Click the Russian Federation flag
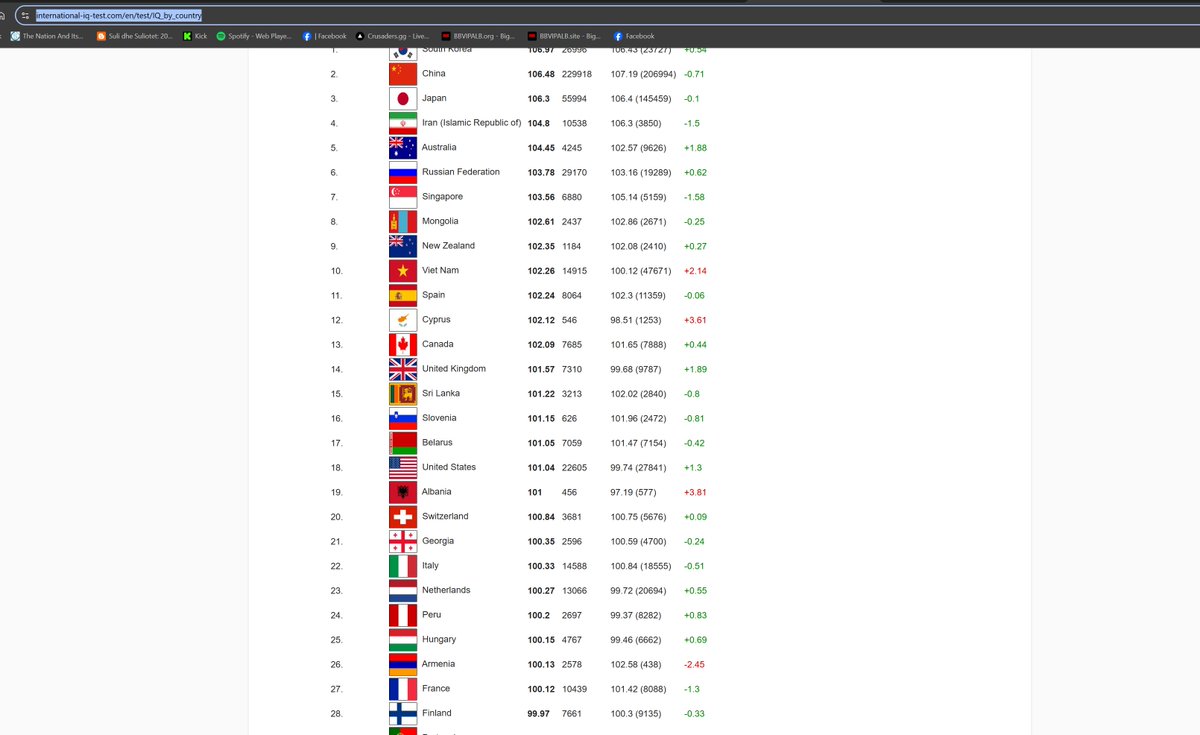Screen dimensions: 1200x735 point(403,172)
